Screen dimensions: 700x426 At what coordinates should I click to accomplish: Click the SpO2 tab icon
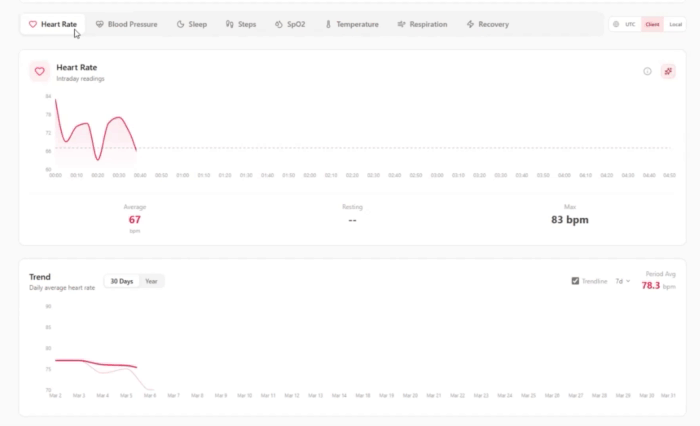tap(279, 24)
